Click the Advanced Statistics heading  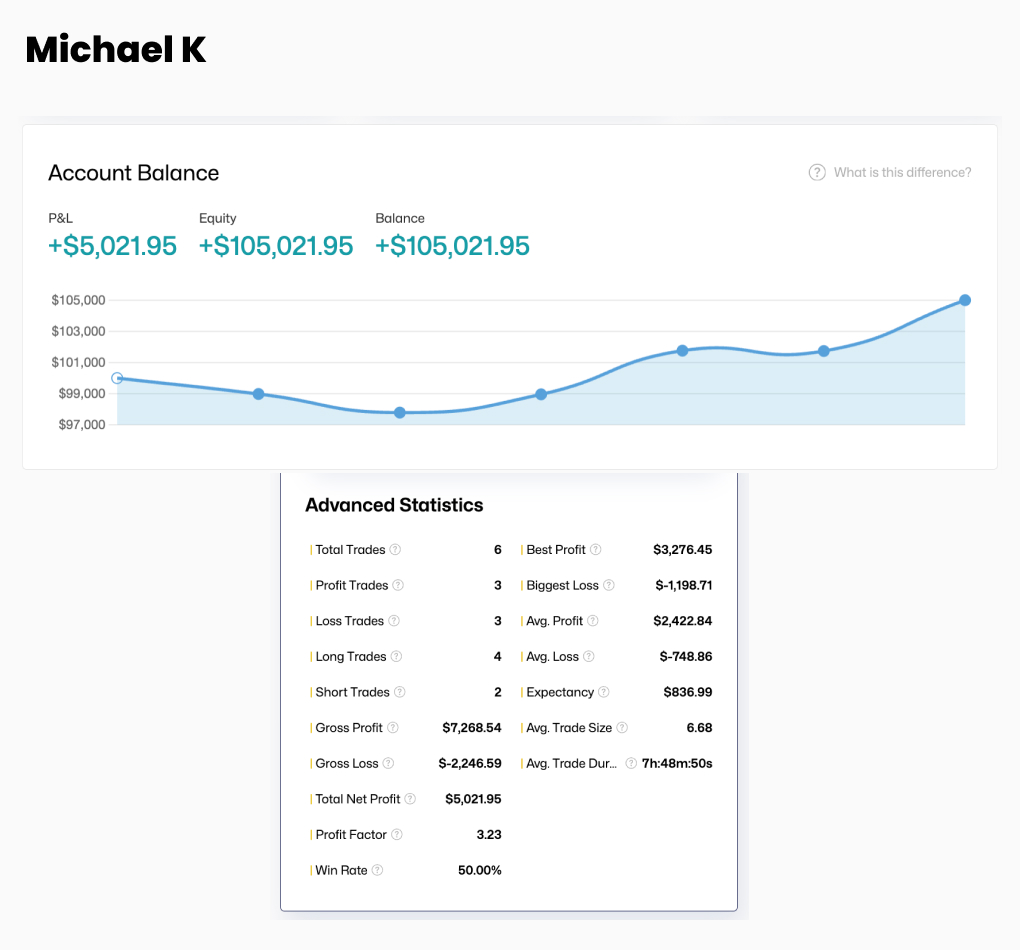(394, 505)
